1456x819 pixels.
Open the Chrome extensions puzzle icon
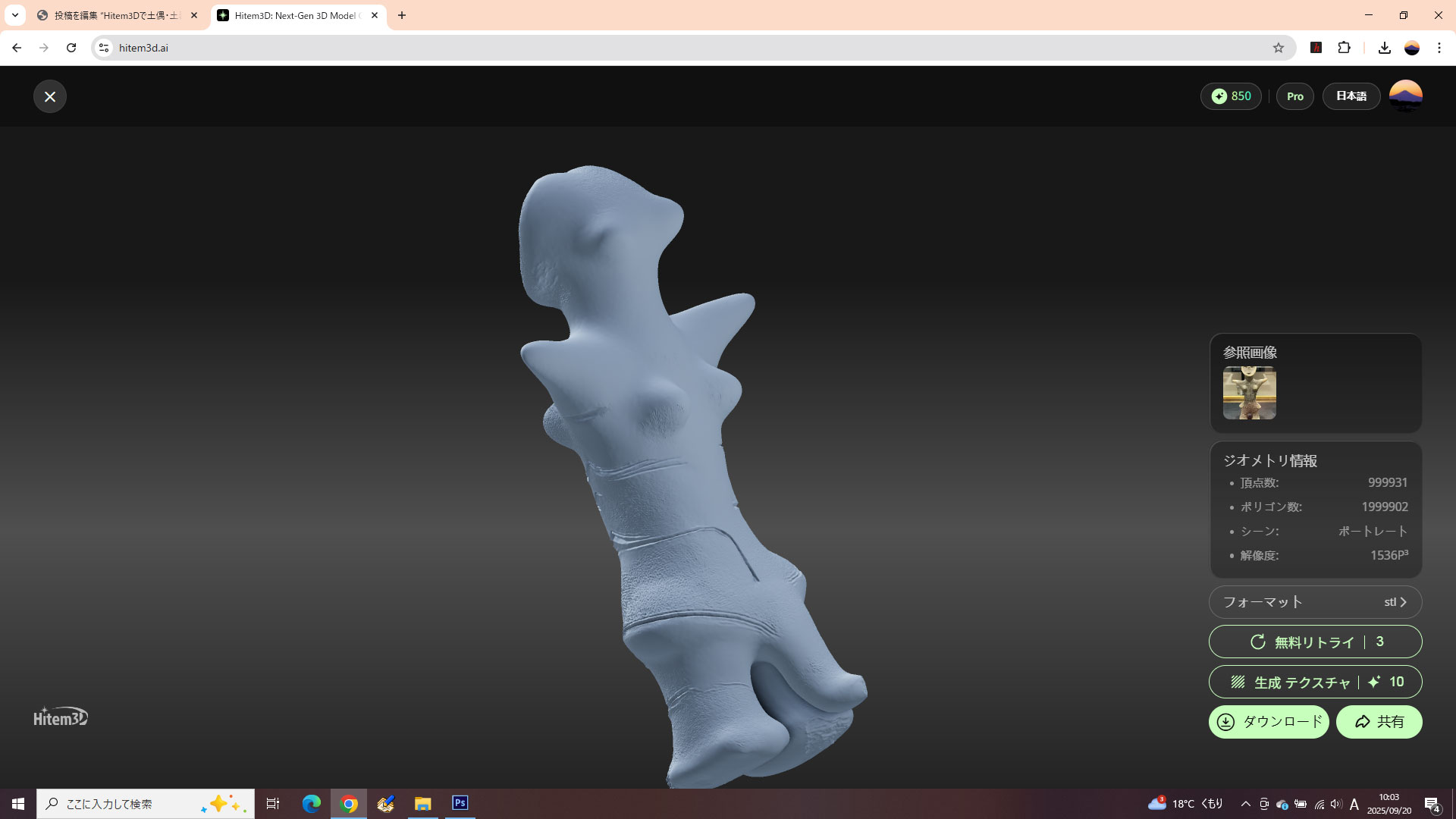(1344, 48)
